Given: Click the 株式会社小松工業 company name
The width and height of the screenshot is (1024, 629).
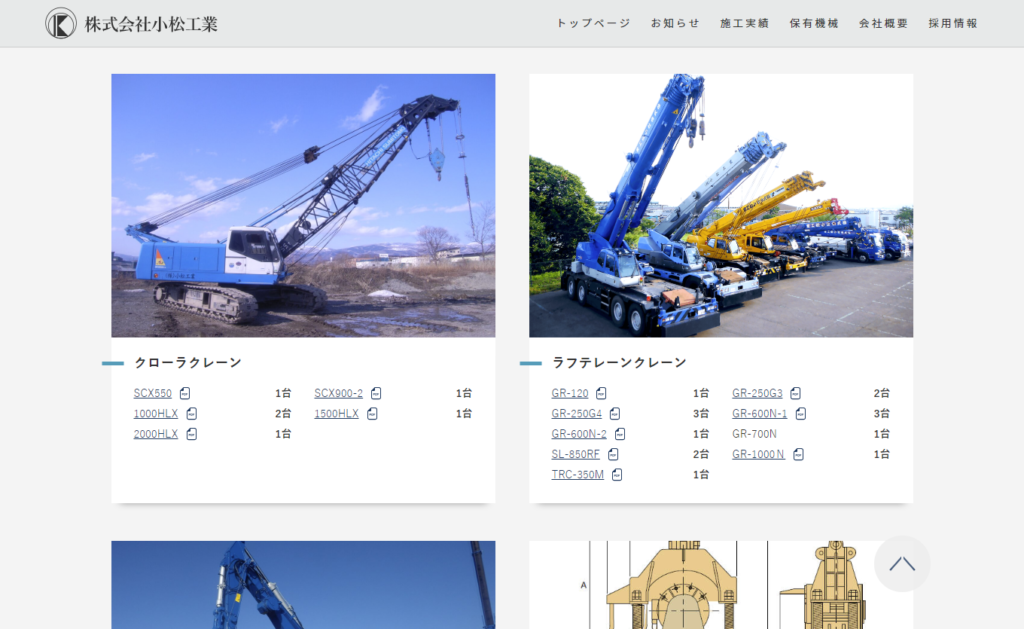Looking at the screenshot, I should (151, 24).
